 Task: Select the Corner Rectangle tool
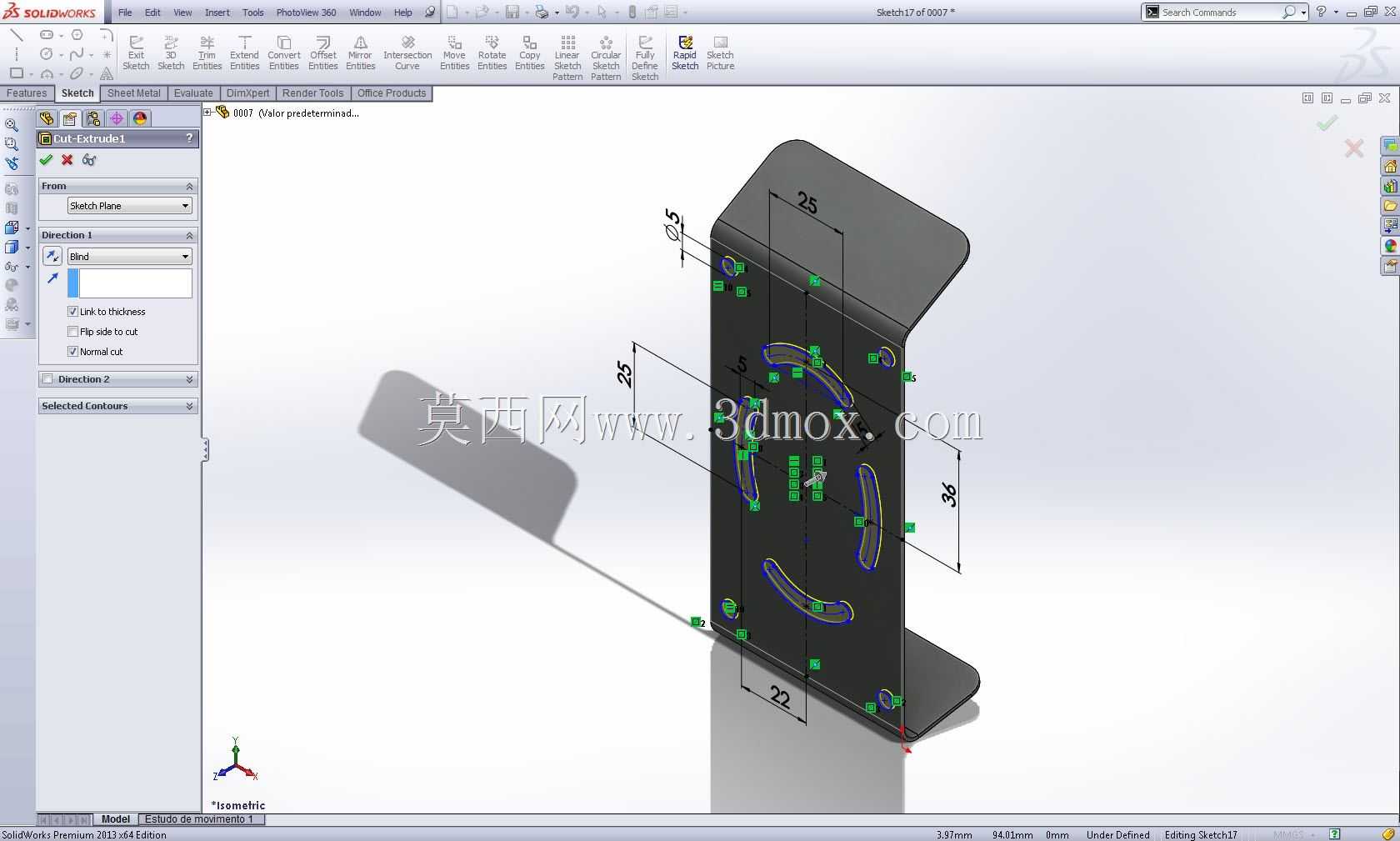[x=16, y=73]
